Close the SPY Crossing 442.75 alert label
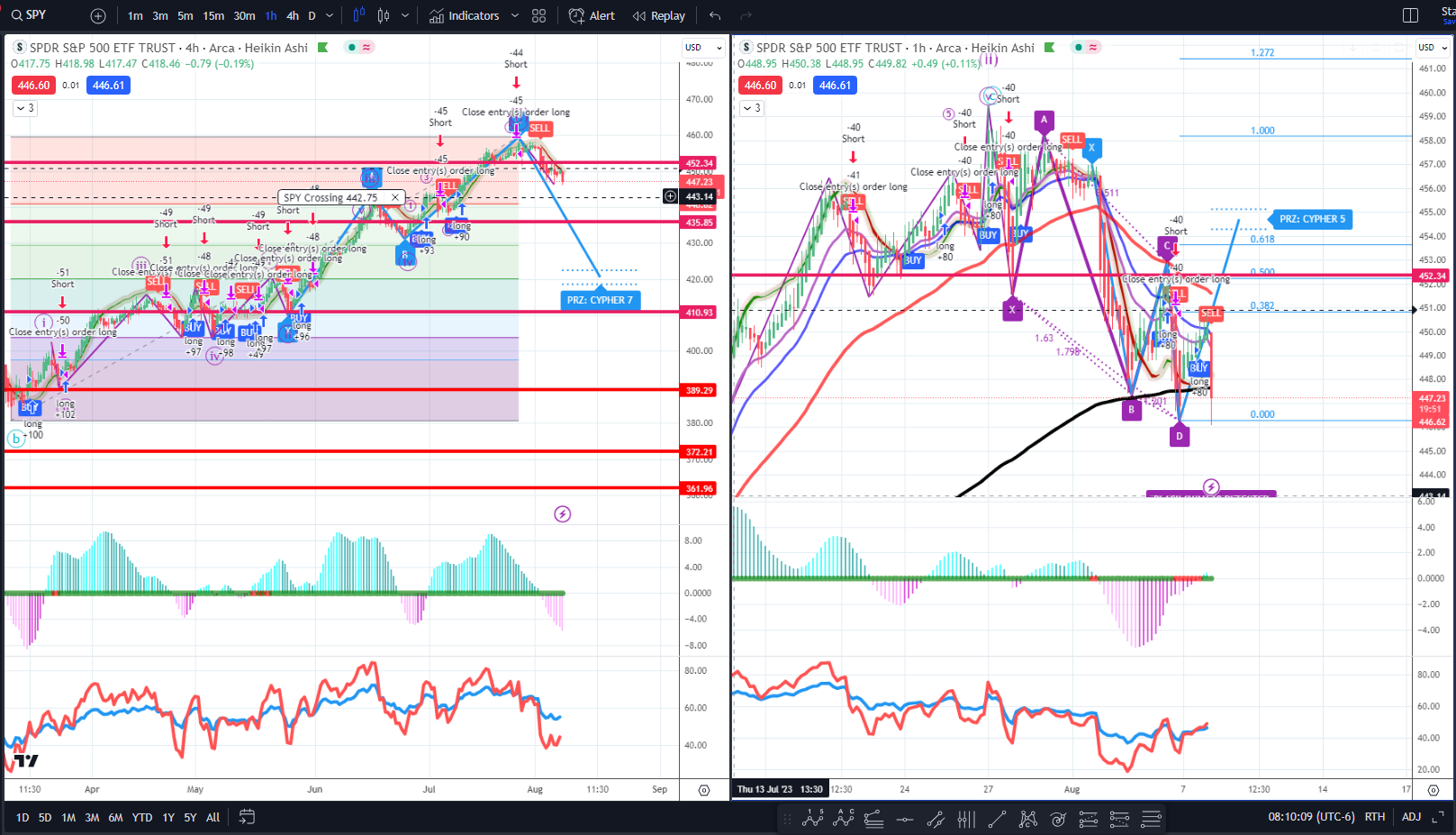The width and height of the screenshot is (1456, 835). 394,197
